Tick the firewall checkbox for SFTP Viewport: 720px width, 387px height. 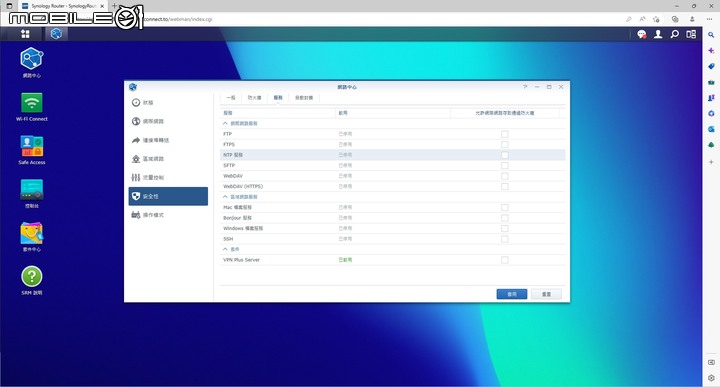pyautogui.click(x=505, y=165)
